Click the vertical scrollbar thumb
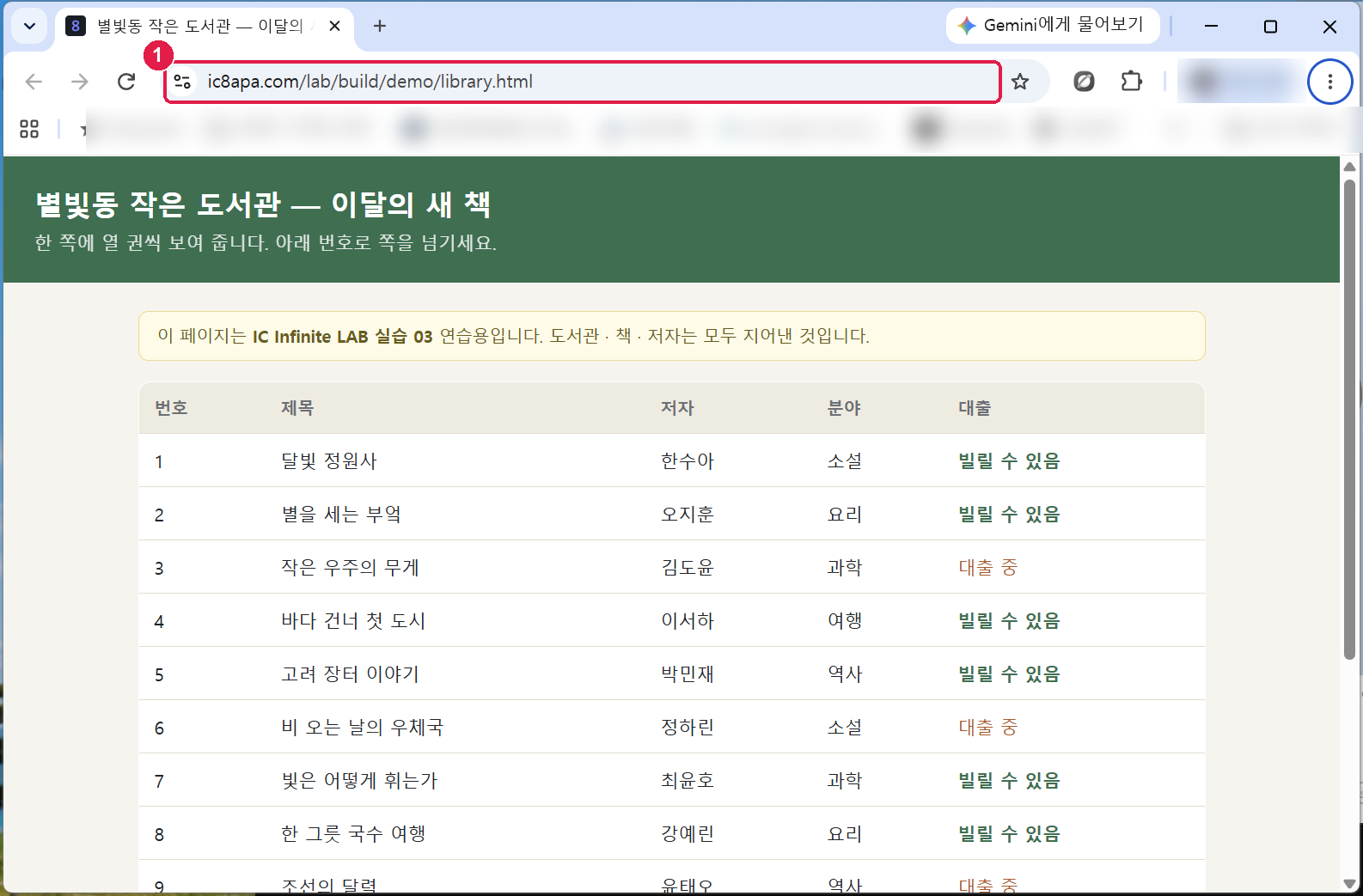The height and width of the screenshot is (896, 1363). pyautogui.click(x=1349, y=419)
